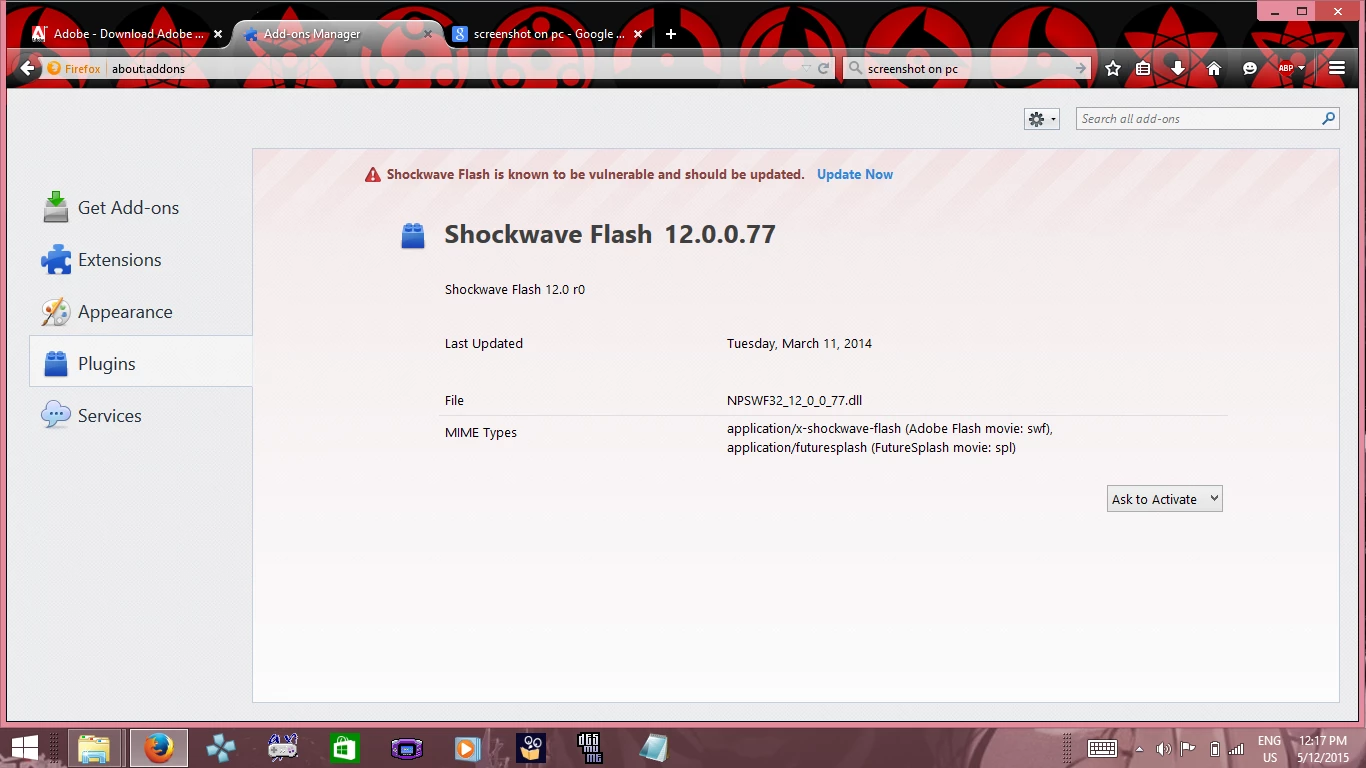Open the Appearance category
Viewport: 1366px width, 768px height.
pyautogui.click(x=141, y=312)
